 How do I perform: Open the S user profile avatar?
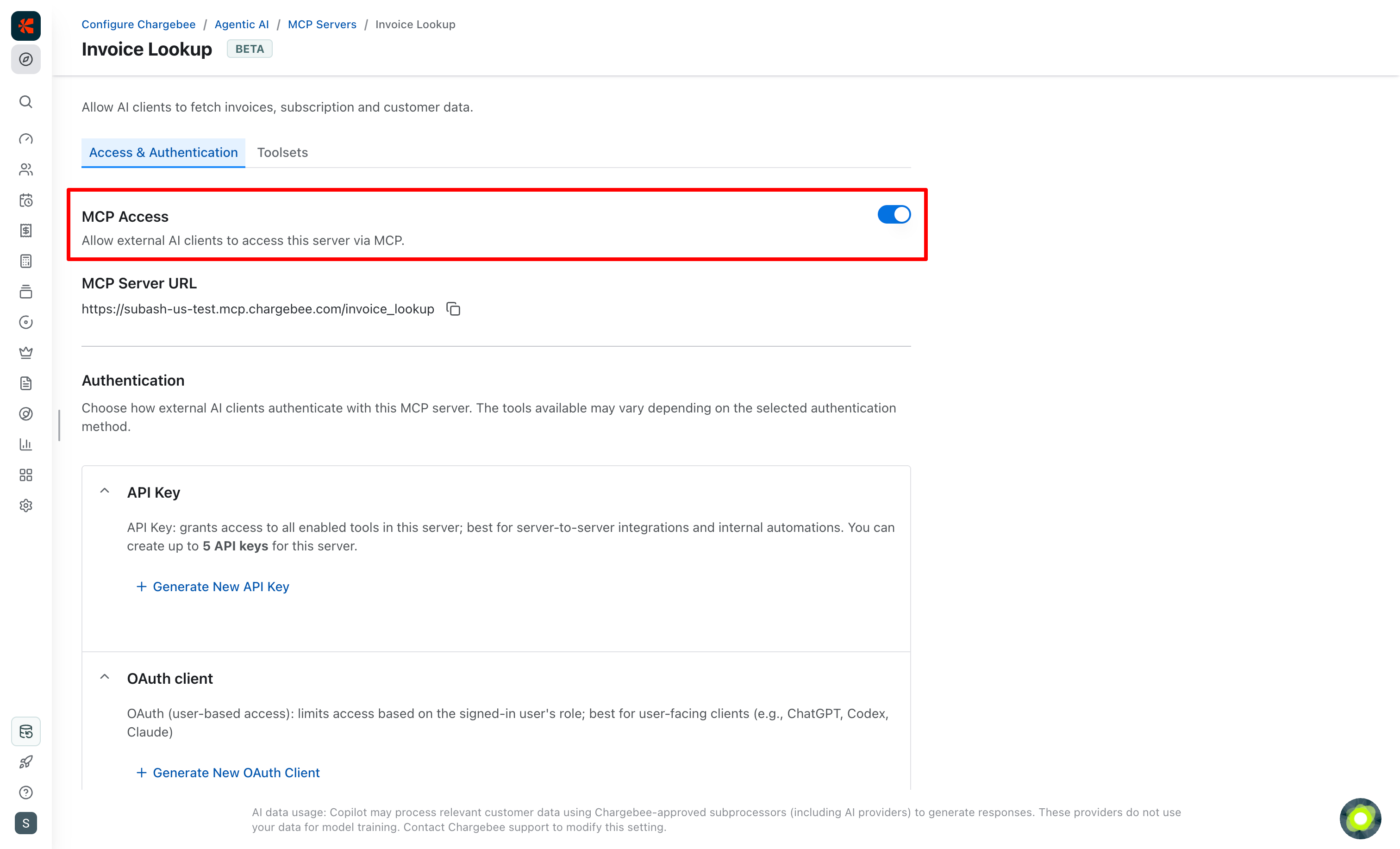pyautogui.click(x=25, y=824)
